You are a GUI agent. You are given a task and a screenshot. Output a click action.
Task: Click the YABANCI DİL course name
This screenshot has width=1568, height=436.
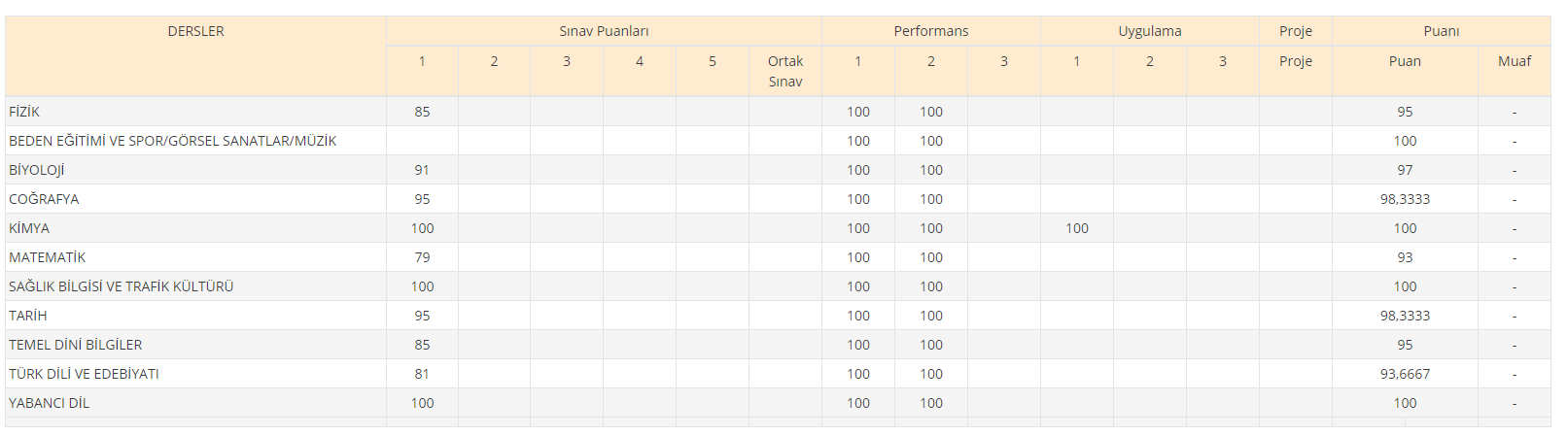click(x=50, y=403)
